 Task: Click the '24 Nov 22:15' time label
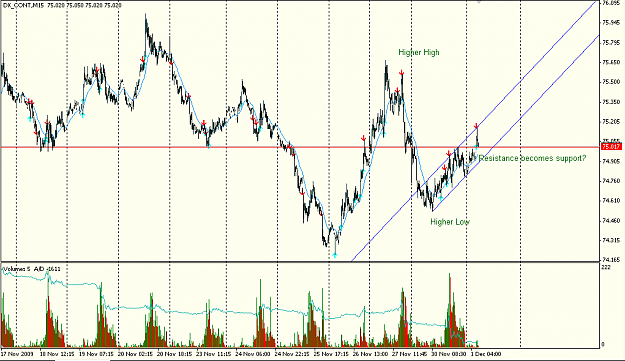point(291,354)
